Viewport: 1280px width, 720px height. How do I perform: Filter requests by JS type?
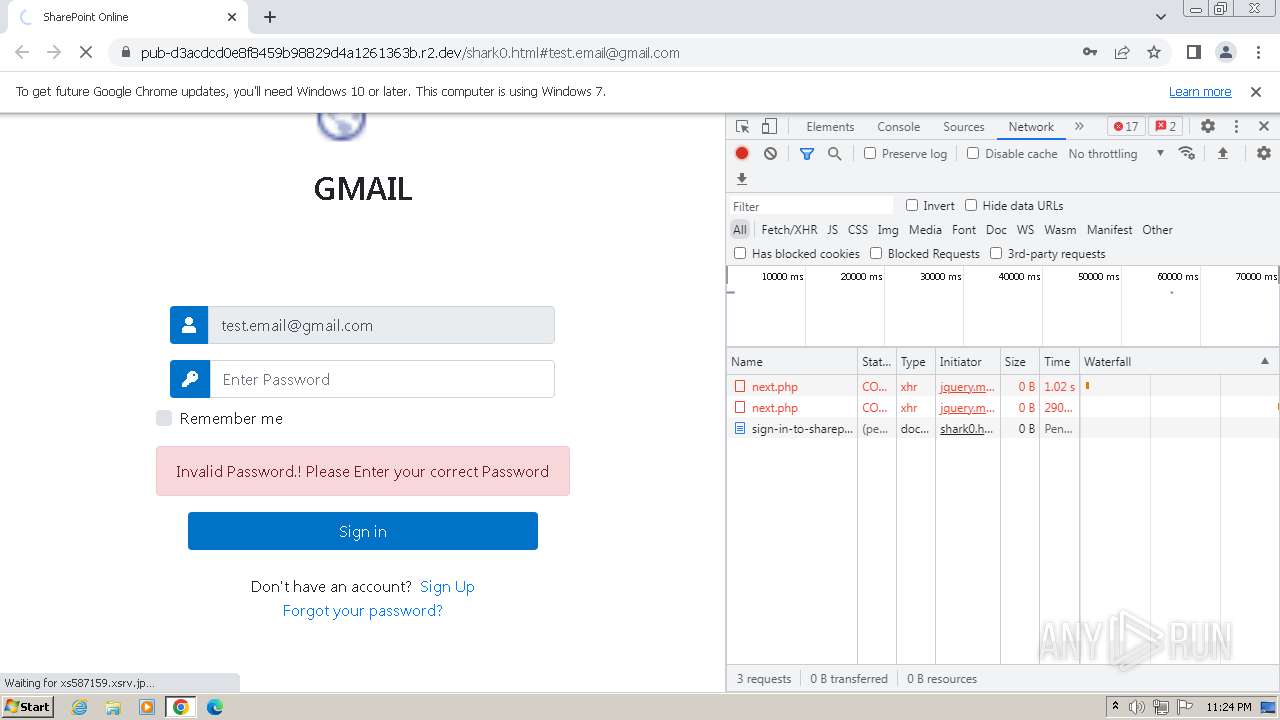click(832, 230)
